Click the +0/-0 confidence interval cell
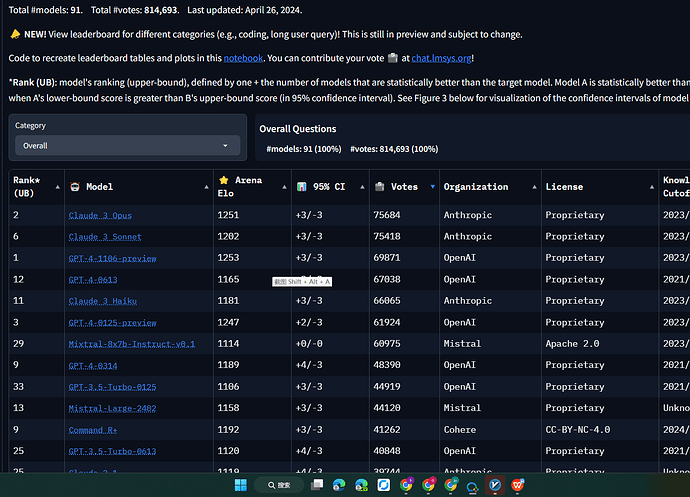The image size is (690, 497). (309, 344)
